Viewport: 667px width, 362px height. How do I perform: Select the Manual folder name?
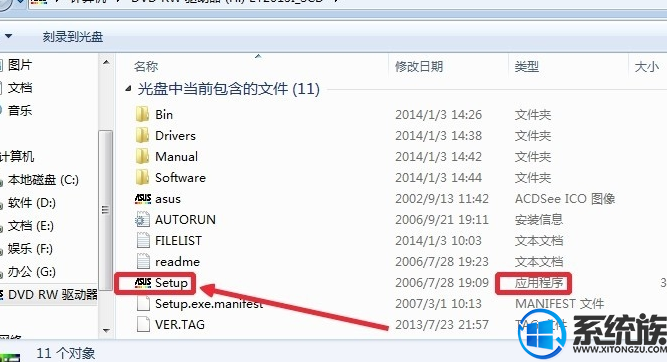(x=177, y=156)
